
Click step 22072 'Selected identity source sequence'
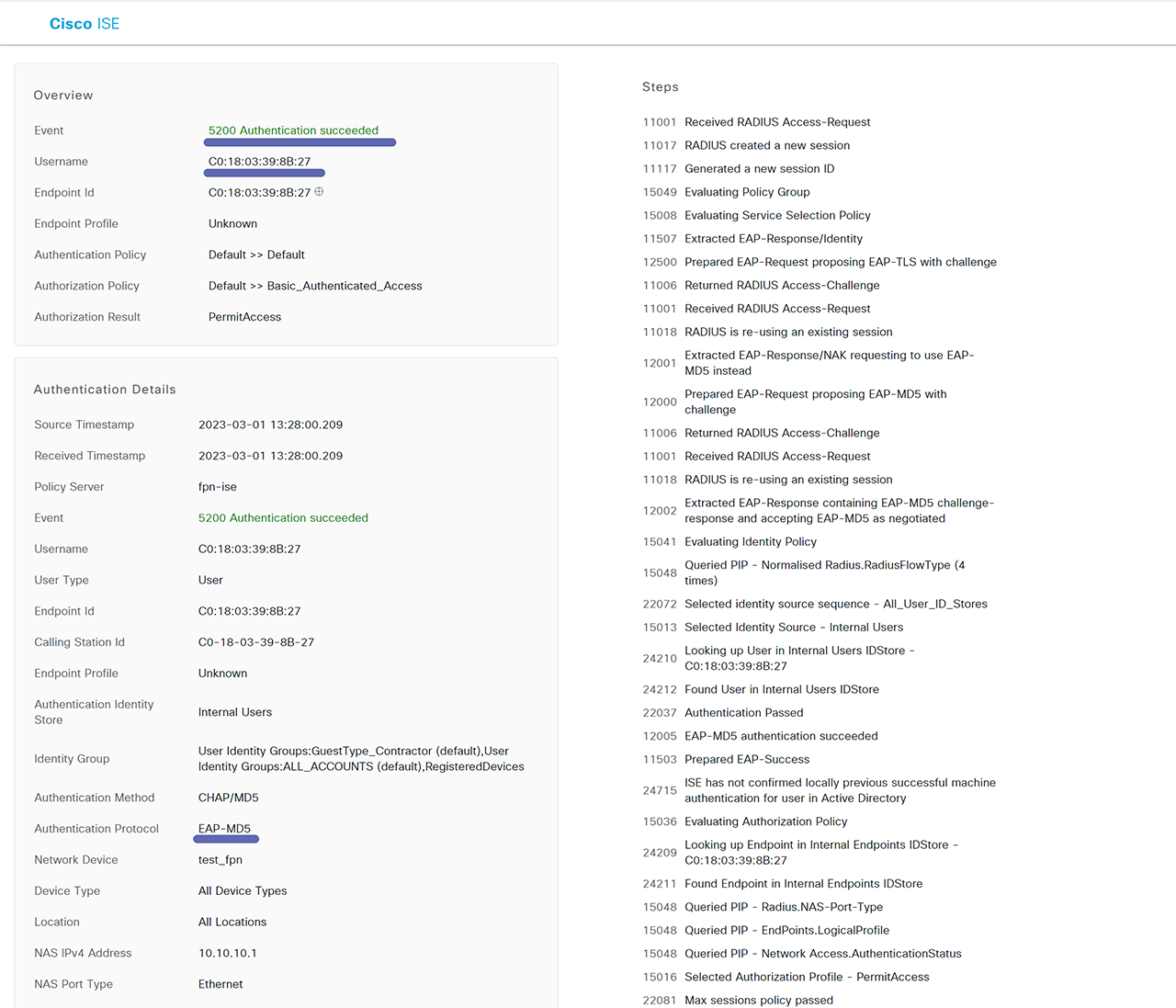pyautogui.click(x=815, y=604)
